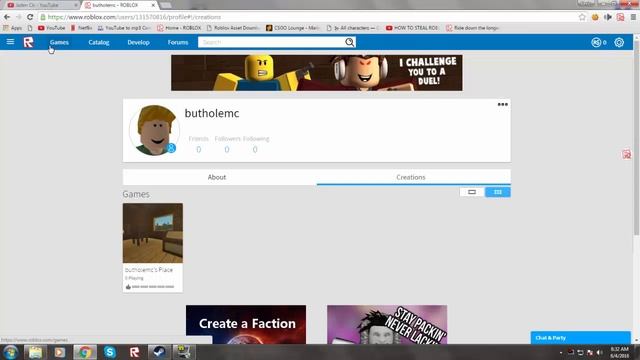Switch games to slideshow view
This screenshot has height=360, width=640.
472,192
